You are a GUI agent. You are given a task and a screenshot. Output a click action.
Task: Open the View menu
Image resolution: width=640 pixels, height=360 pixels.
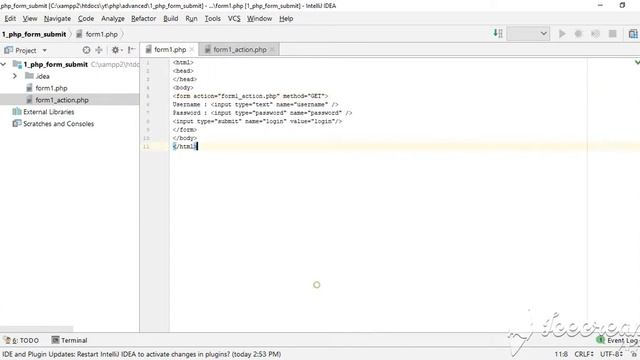click(30, 18)
